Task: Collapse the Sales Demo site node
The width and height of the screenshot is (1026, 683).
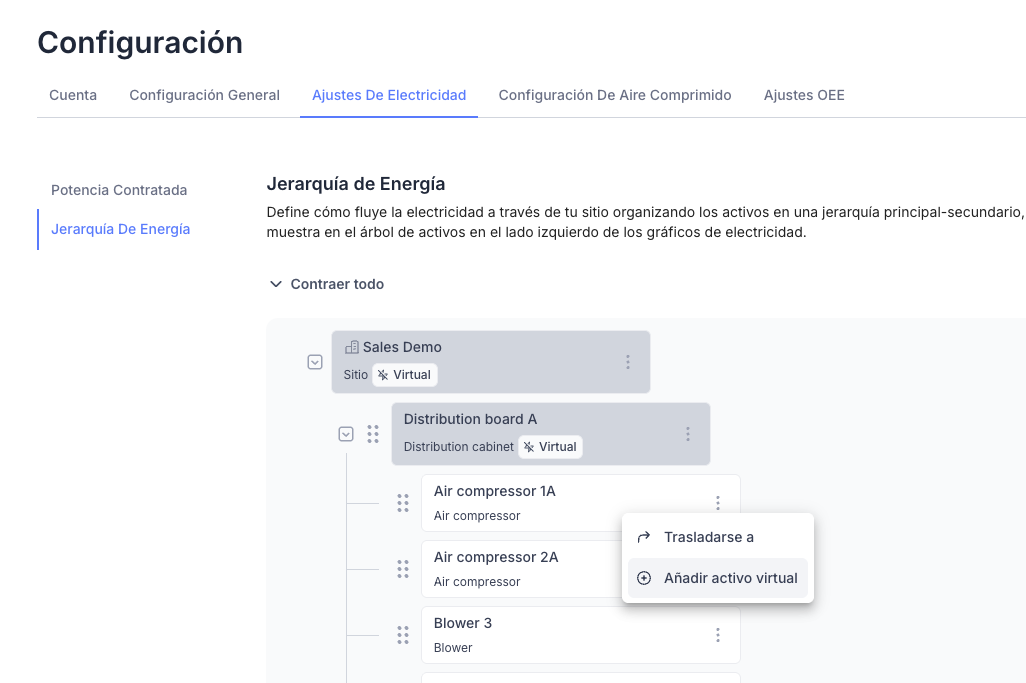Action: pyautogui.click(x=315, y=362)
